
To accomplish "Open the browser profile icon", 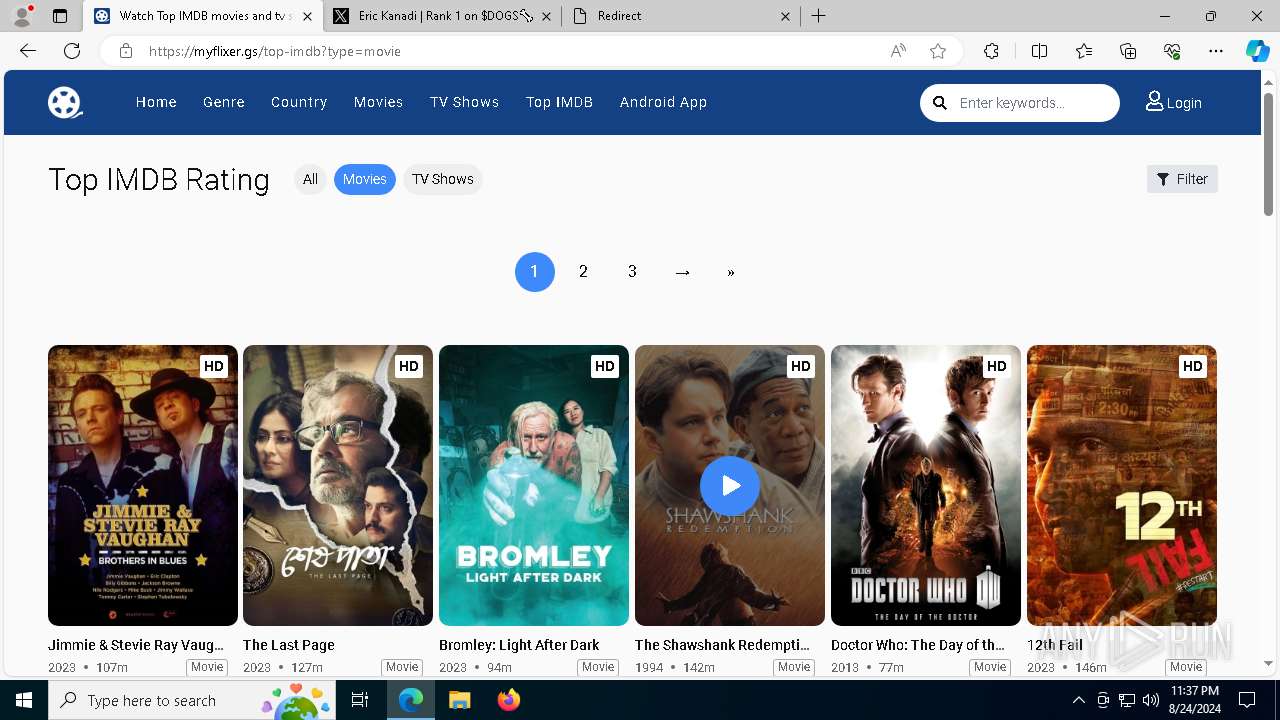I will (22, 16).
